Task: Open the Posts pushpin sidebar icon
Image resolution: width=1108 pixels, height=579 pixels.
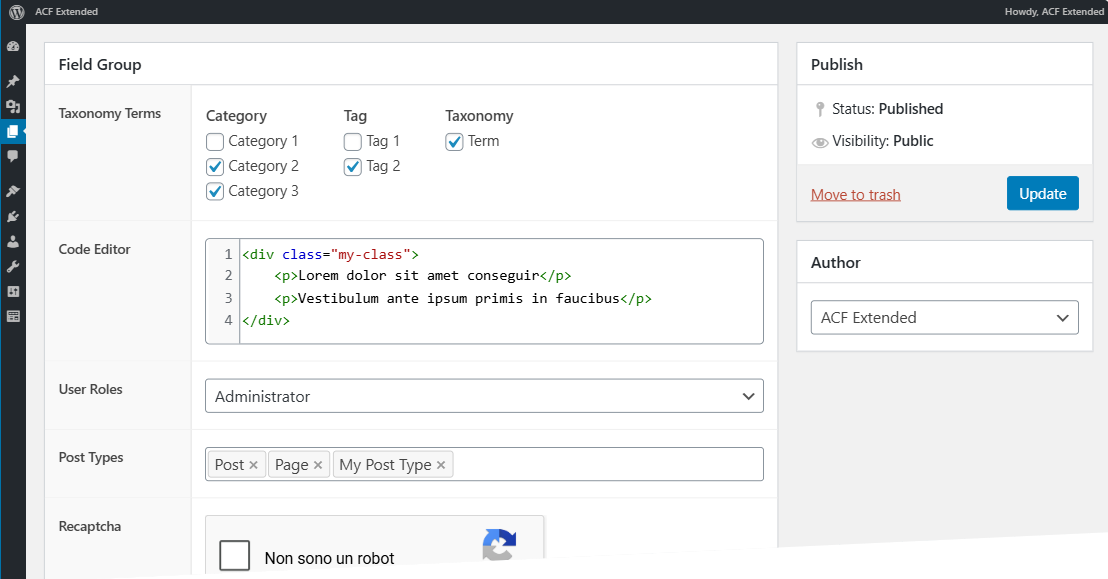Action: [13, 81]
